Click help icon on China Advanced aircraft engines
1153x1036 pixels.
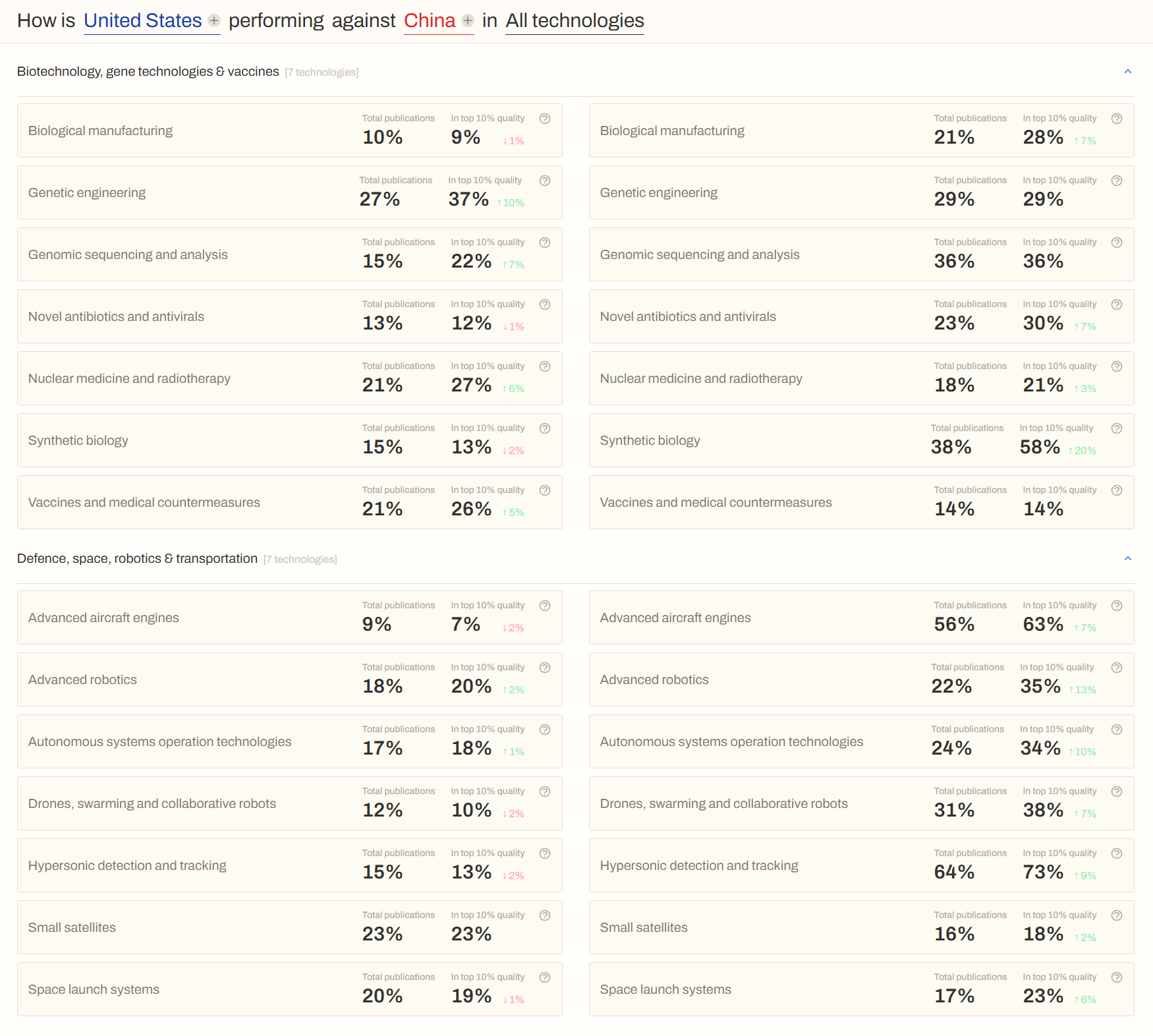tap(1117, 606)
